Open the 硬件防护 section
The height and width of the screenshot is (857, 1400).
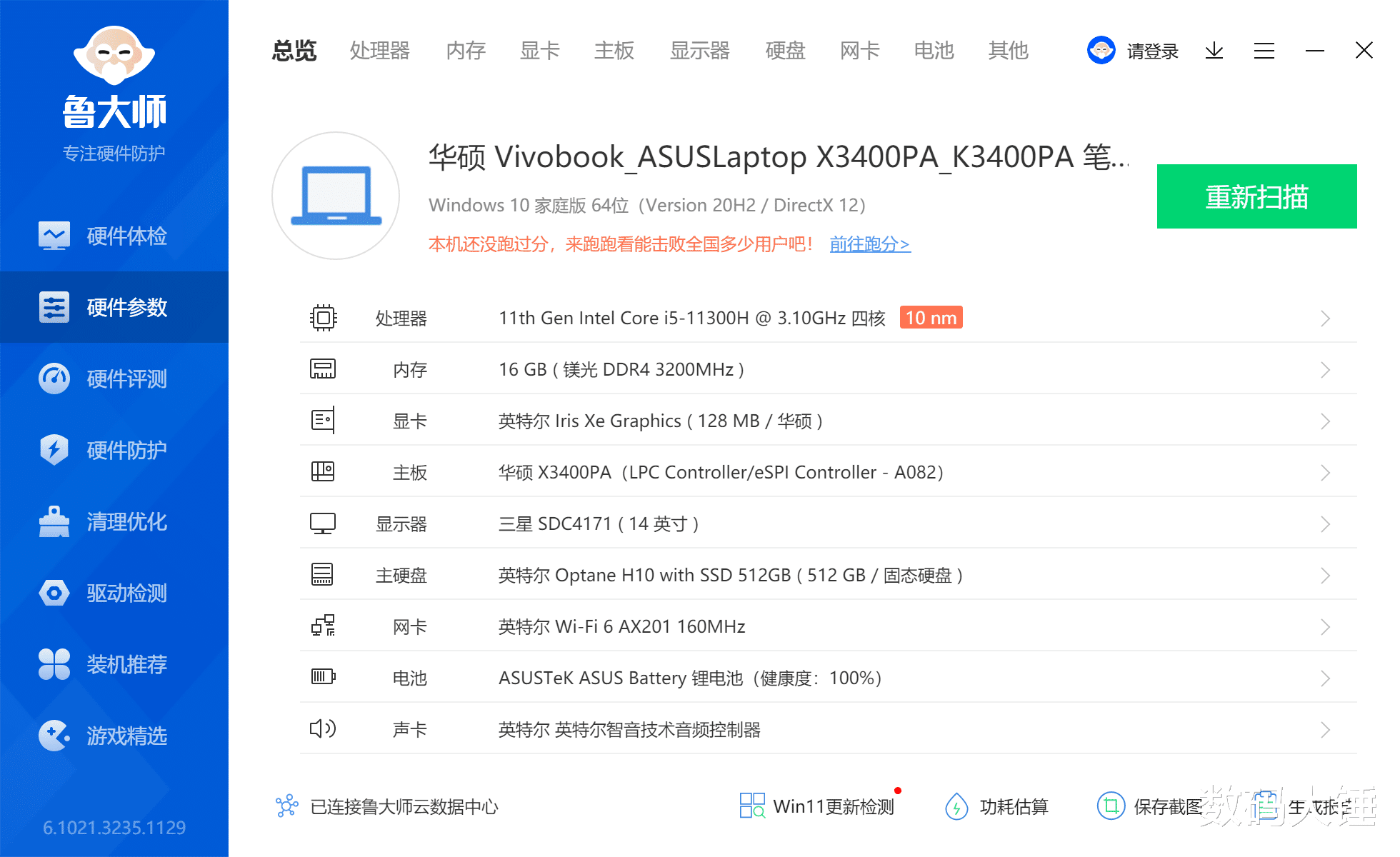(x=114, y=450)
